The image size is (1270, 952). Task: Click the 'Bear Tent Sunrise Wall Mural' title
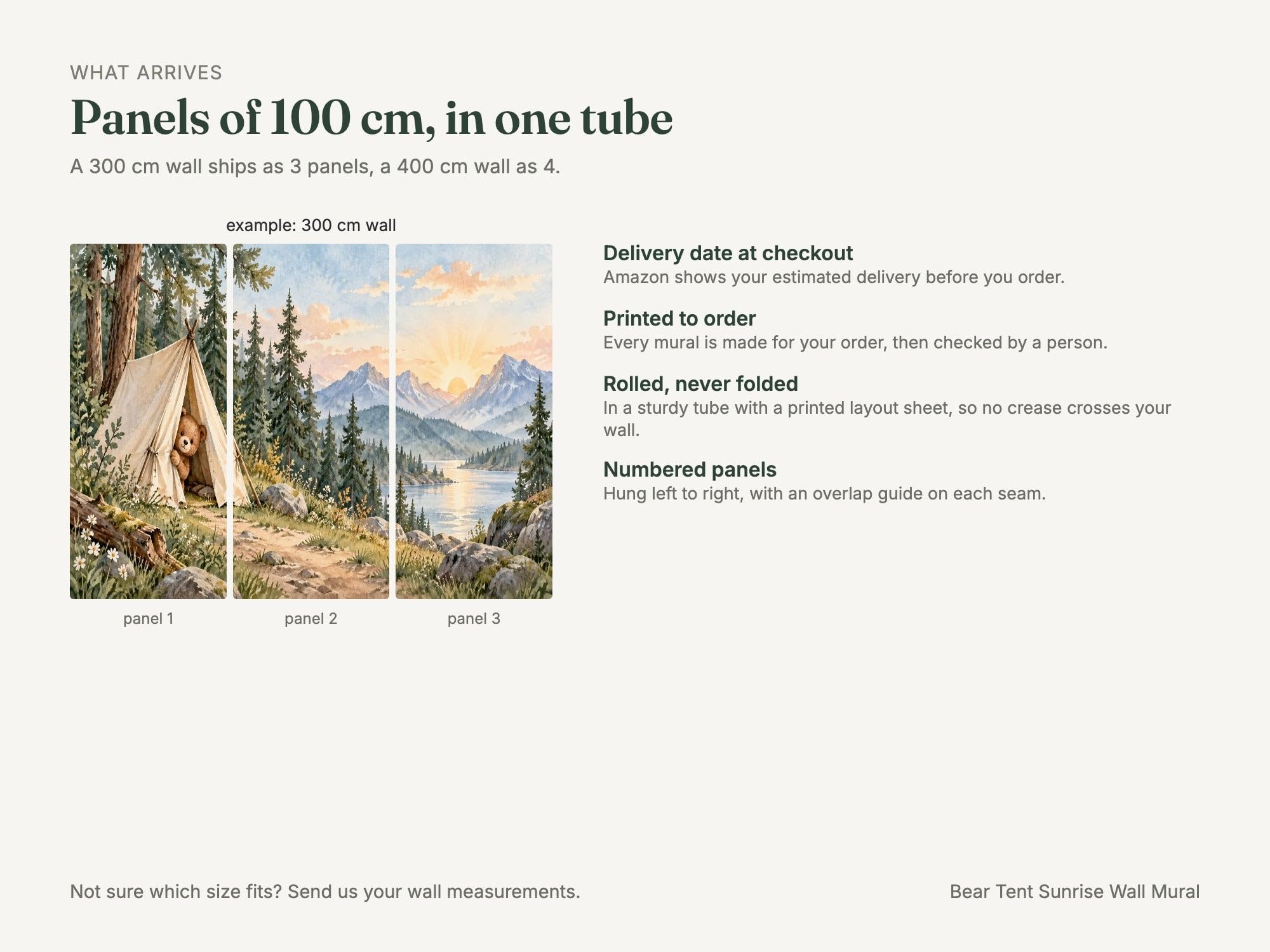[x=1074, y=892]
